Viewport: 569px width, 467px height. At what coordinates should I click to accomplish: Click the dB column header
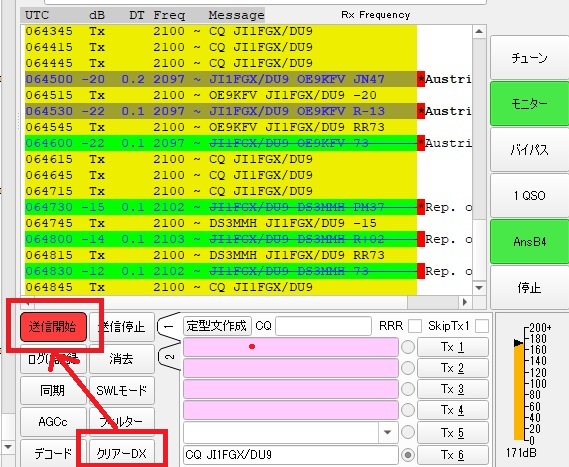(x=97, y=15)
